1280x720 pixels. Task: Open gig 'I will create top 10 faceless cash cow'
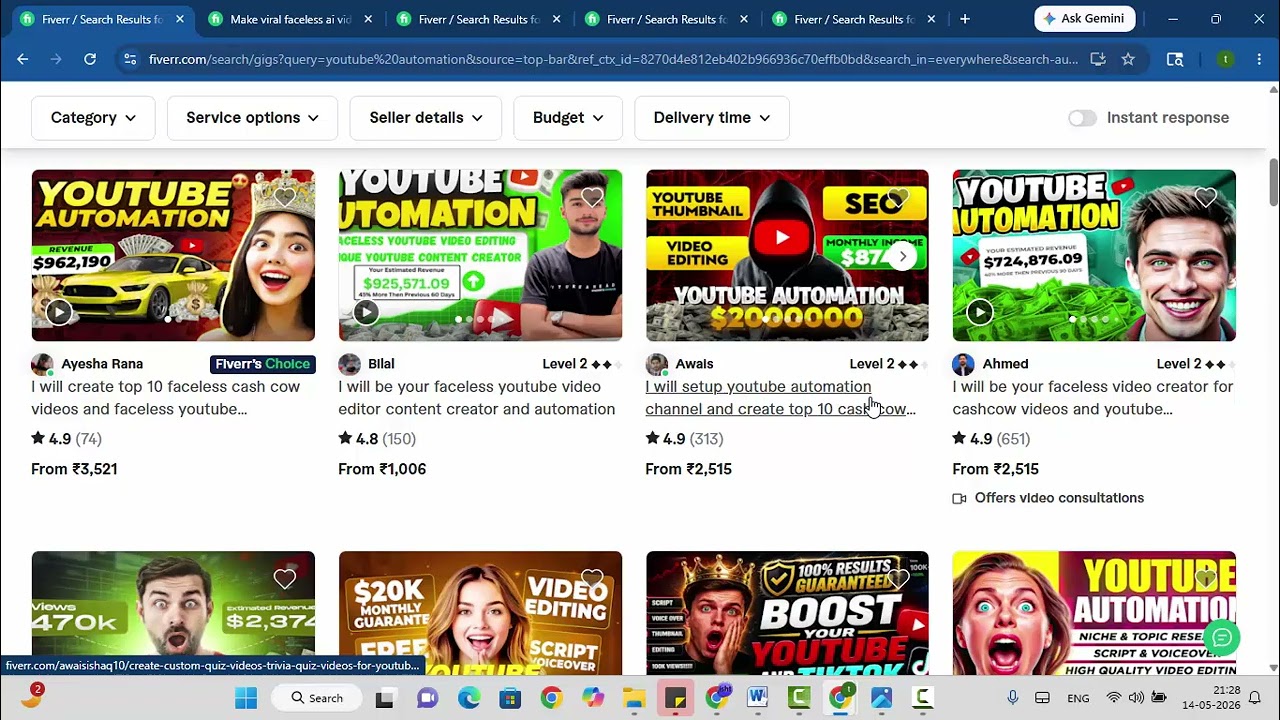click(165, 398)
